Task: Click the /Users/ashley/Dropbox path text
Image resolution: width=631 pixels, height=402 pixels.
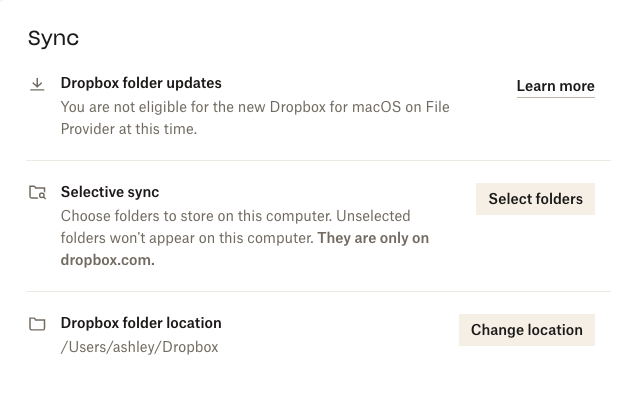Action: coord(139,347)
